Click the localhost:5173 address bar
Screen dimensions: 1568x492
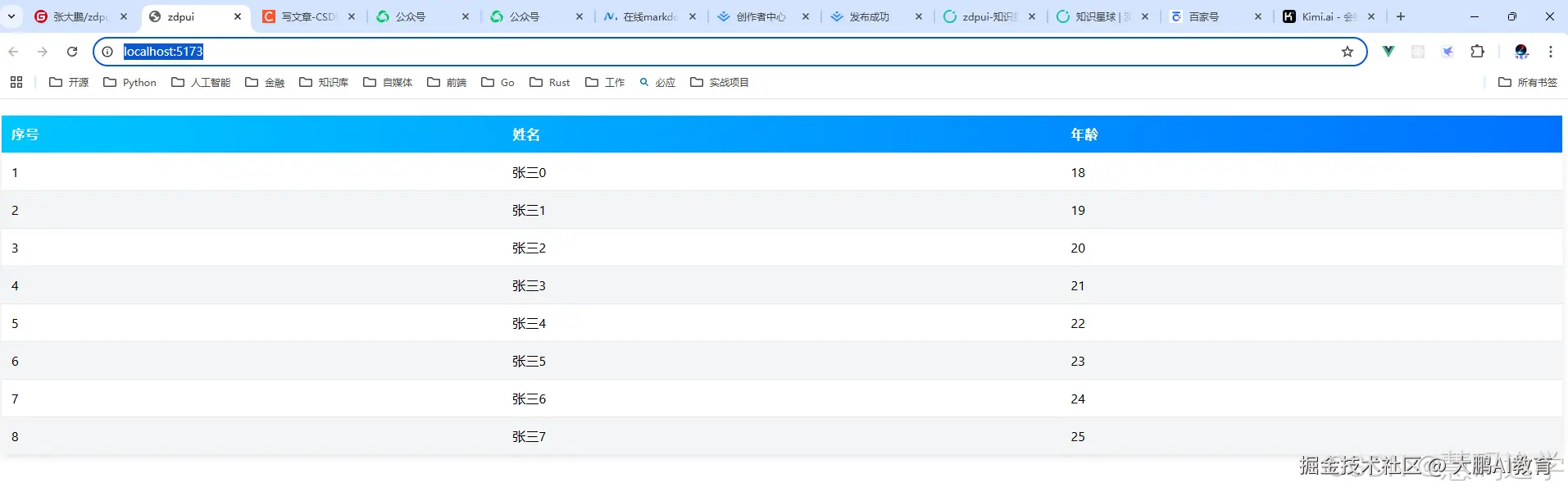point(729,52)
